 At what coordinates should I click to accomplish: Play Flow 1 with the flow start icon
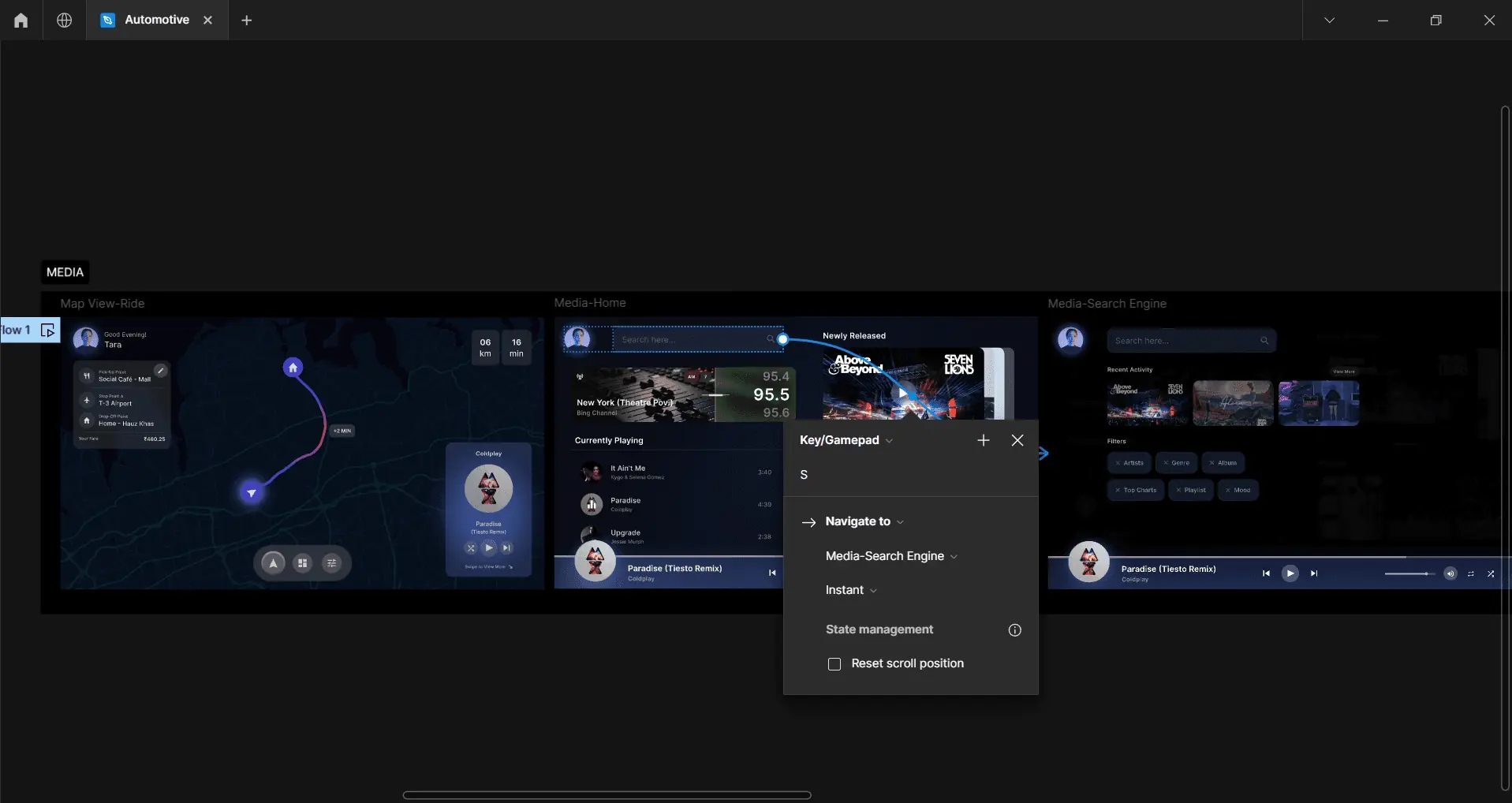click(48, 331)
